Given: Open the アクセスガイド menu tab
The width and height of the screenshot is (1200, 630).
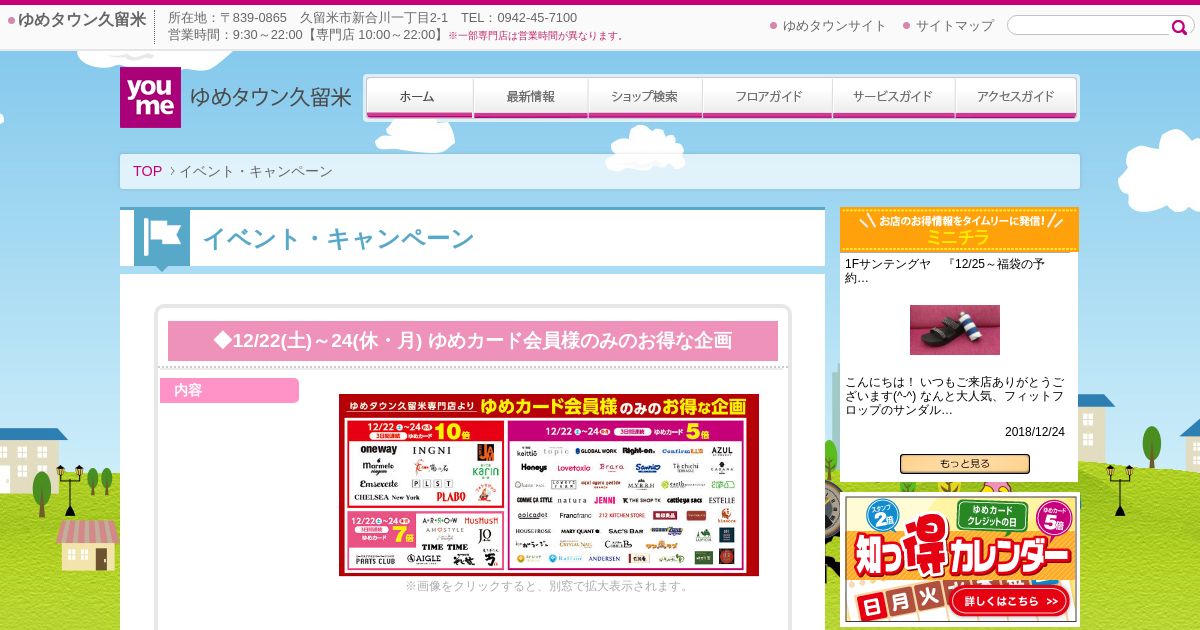Looking at the screenshot, I should [x=1016, y=97].
